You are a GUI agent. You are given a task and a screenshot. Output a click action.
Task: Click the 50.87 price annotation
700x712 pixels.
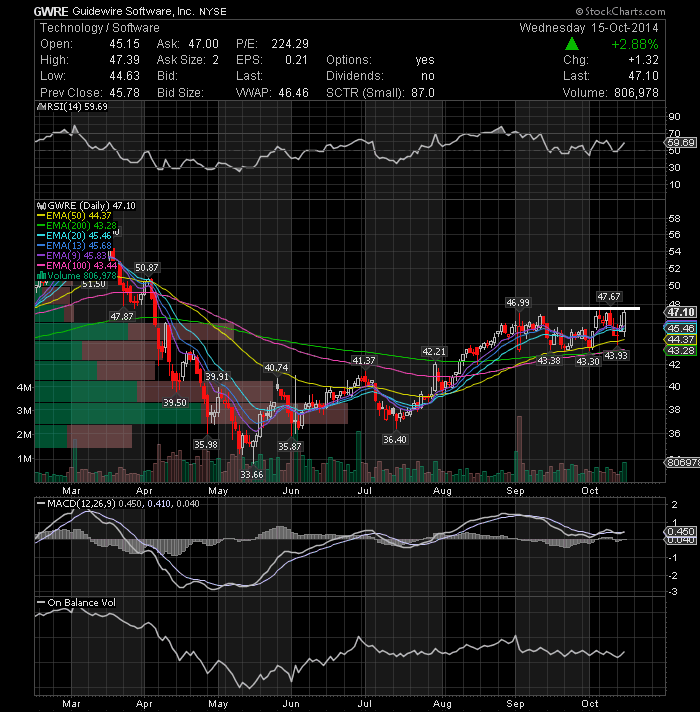click(x=147, y=267)
